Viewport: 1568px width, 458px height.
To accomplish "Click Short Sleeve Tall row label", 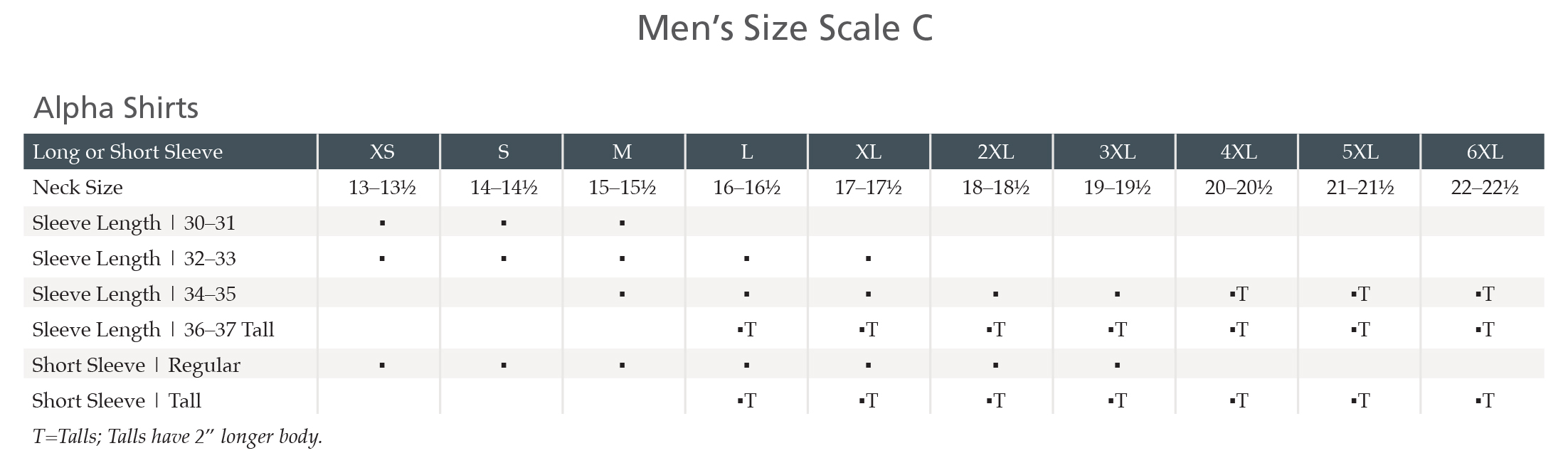I will click(x=117, y=400).
